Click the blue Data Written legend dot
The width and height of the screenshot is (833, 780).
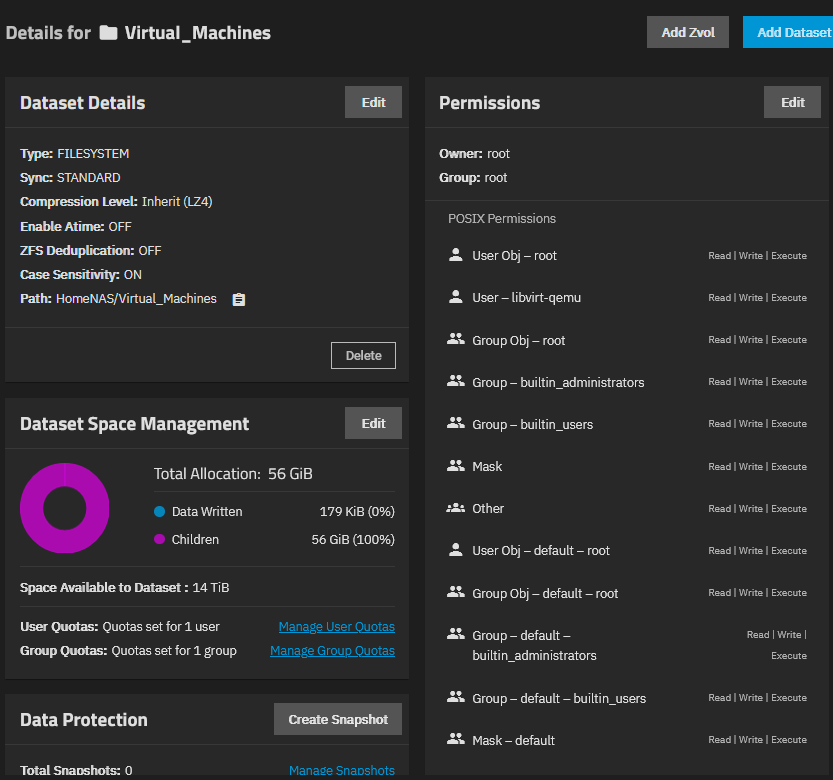pos(159,512)
